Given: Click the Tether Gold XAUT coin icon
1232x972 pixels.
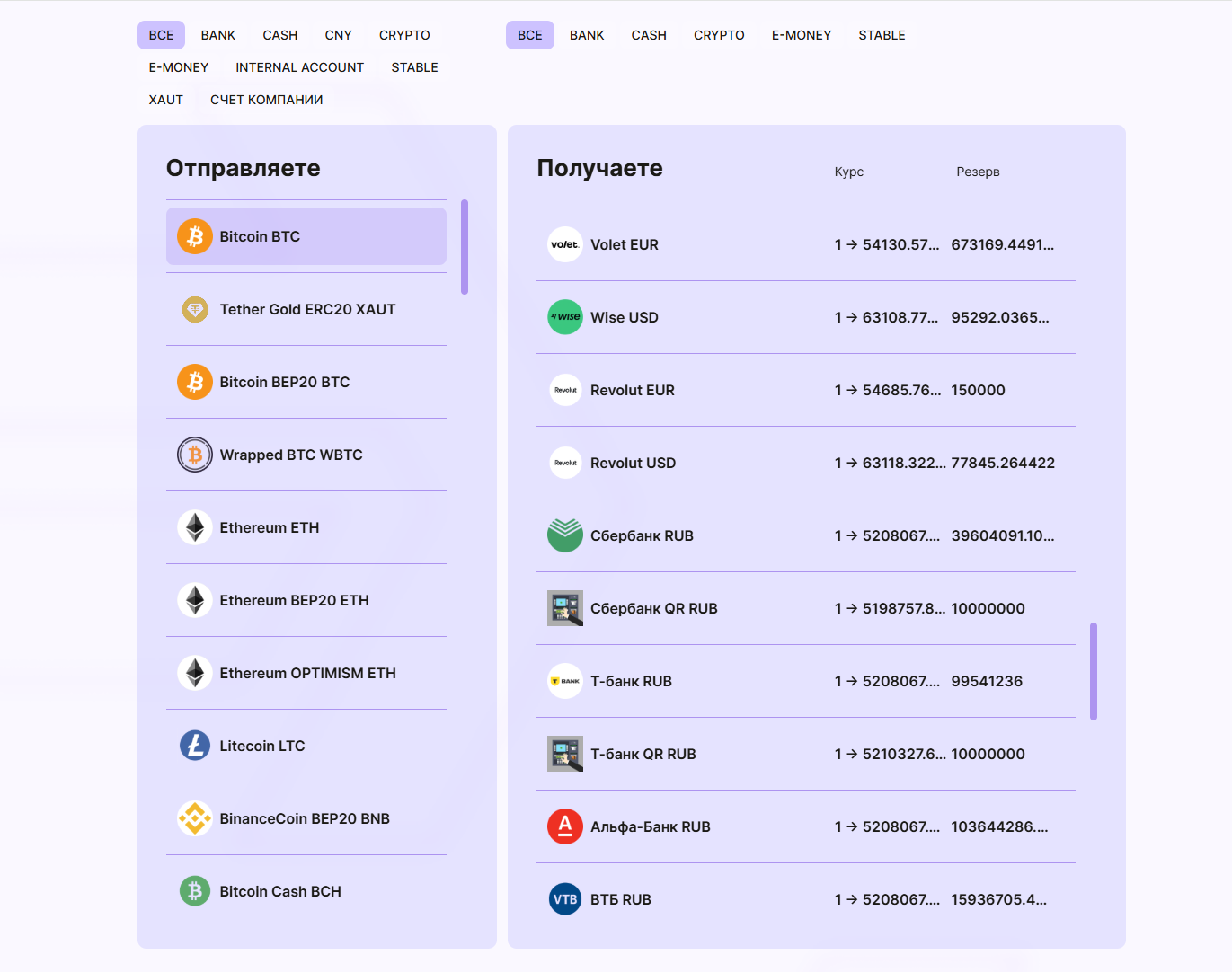Looking at the screenshot, I should tap(195, 309).
